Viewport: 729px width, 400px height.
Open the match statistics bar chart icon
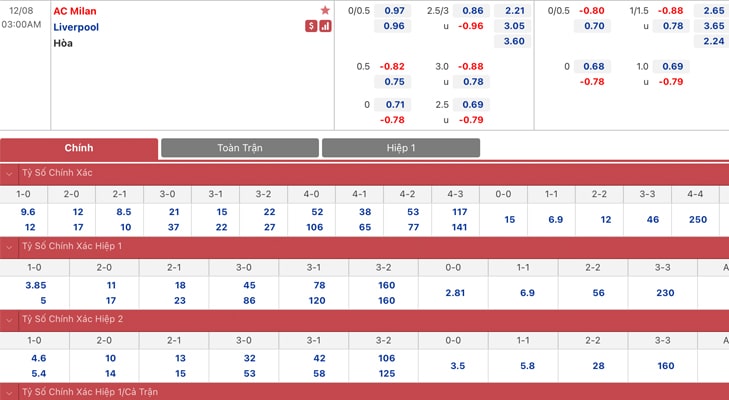(x=325, y=26)
